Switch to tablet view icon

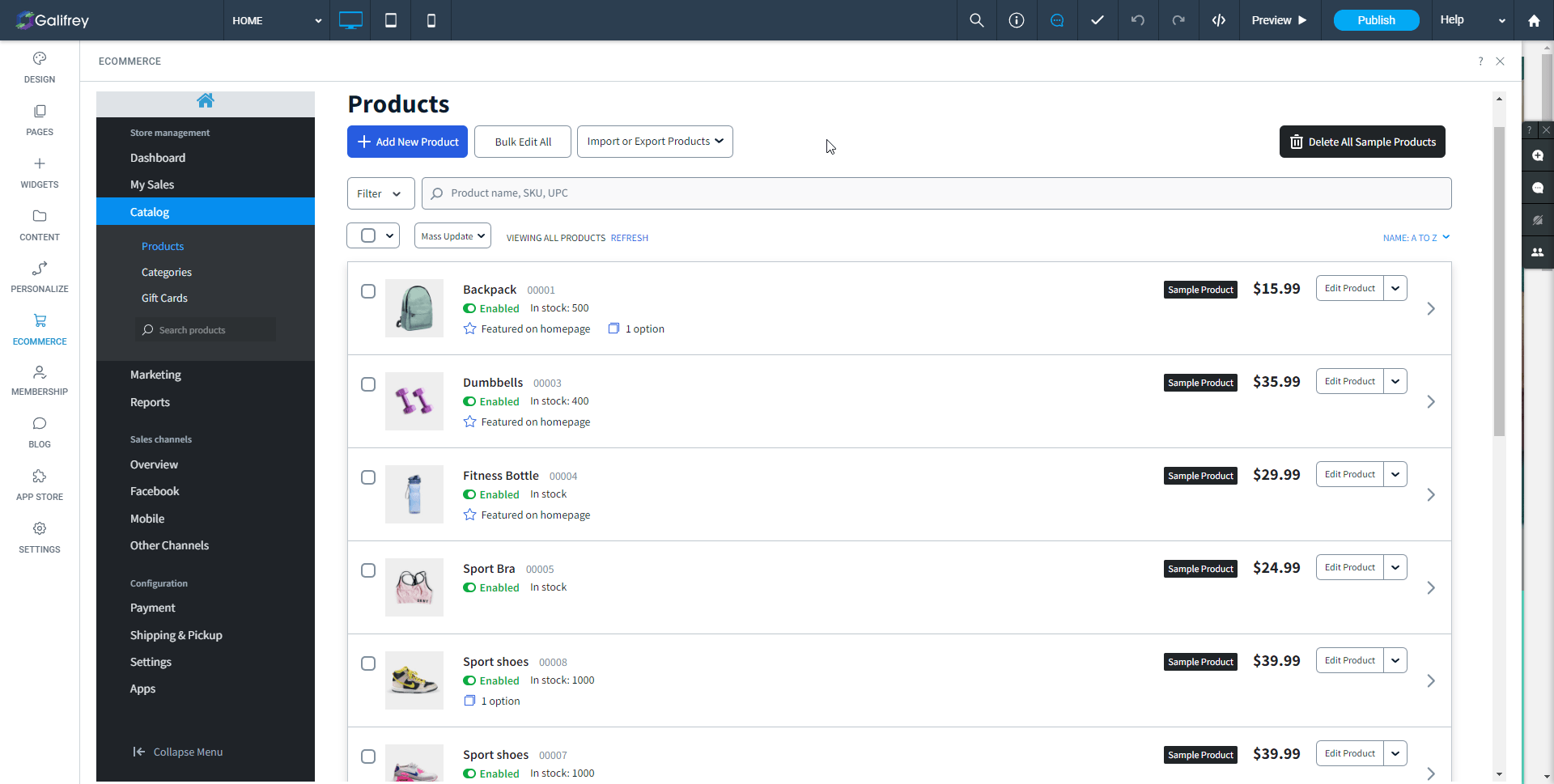(391, 20)
